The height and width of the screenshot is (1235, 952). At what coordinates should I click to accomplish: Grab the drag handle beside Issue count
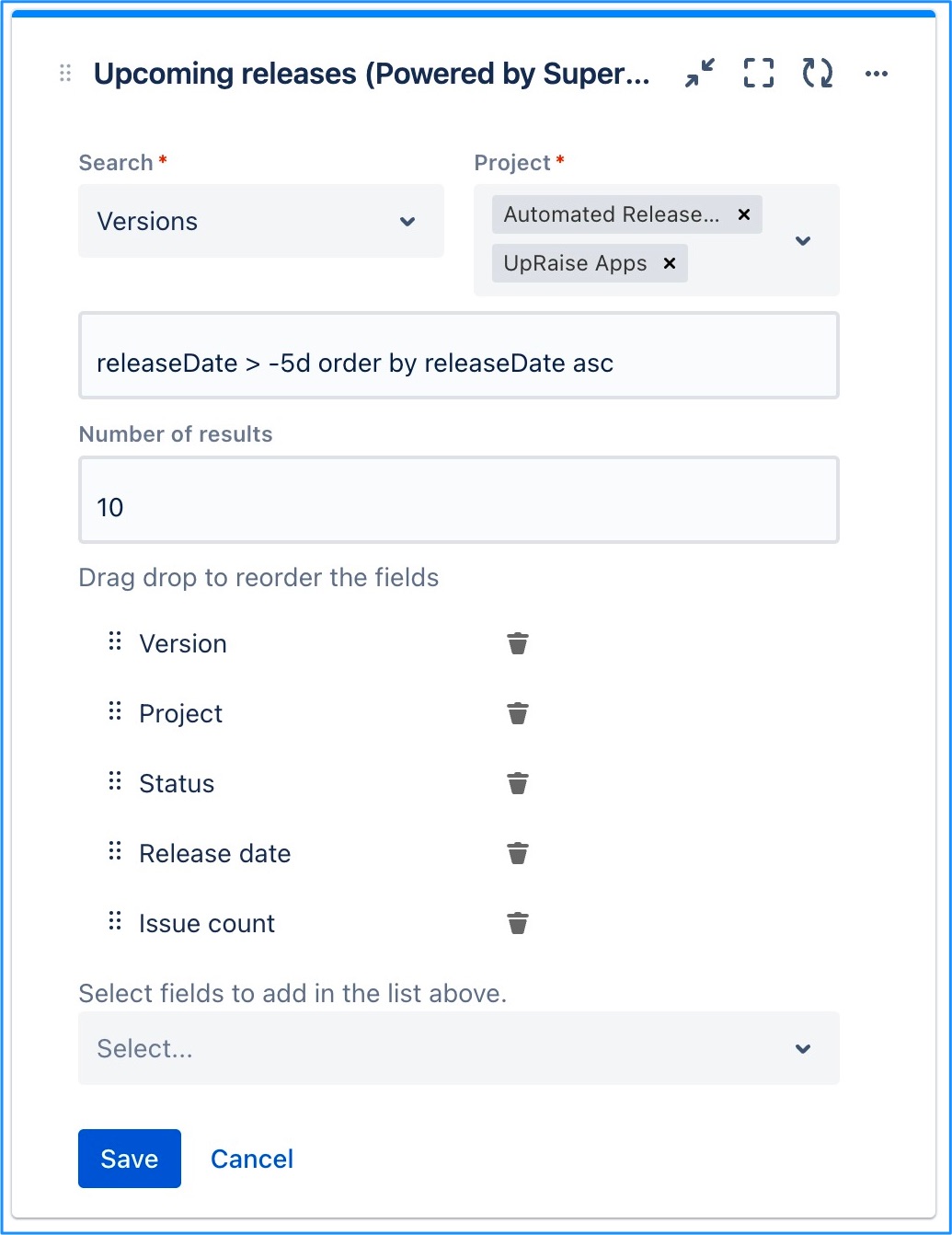point(114,920)
